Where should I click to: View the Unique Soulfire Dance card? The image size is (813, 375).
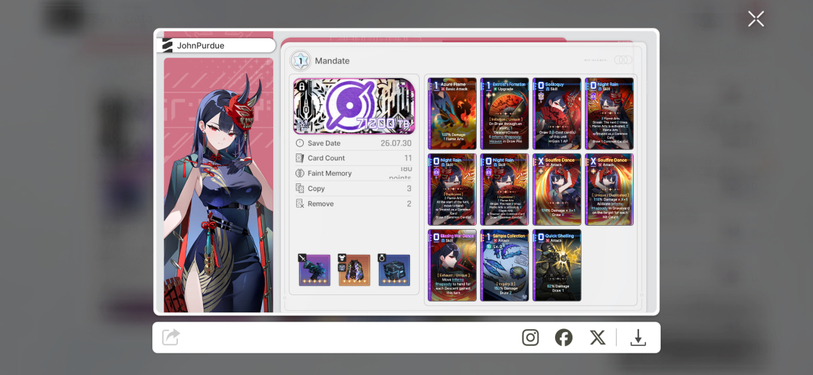pyautogui.click(x=609, y=189)
